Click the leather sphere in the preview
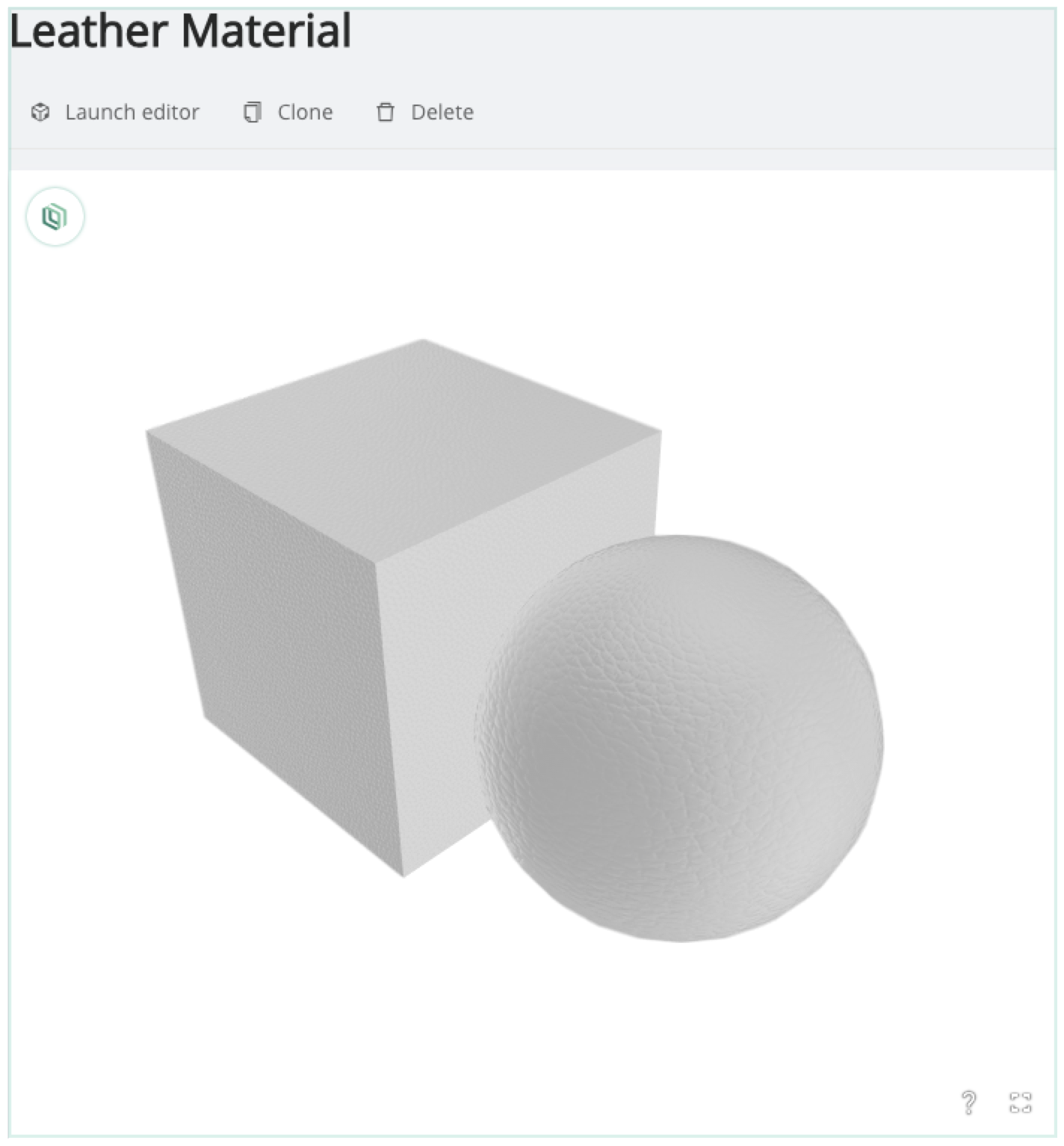Image resolution: width=1064 pixels, height=1146 pixels. [680, 738]
